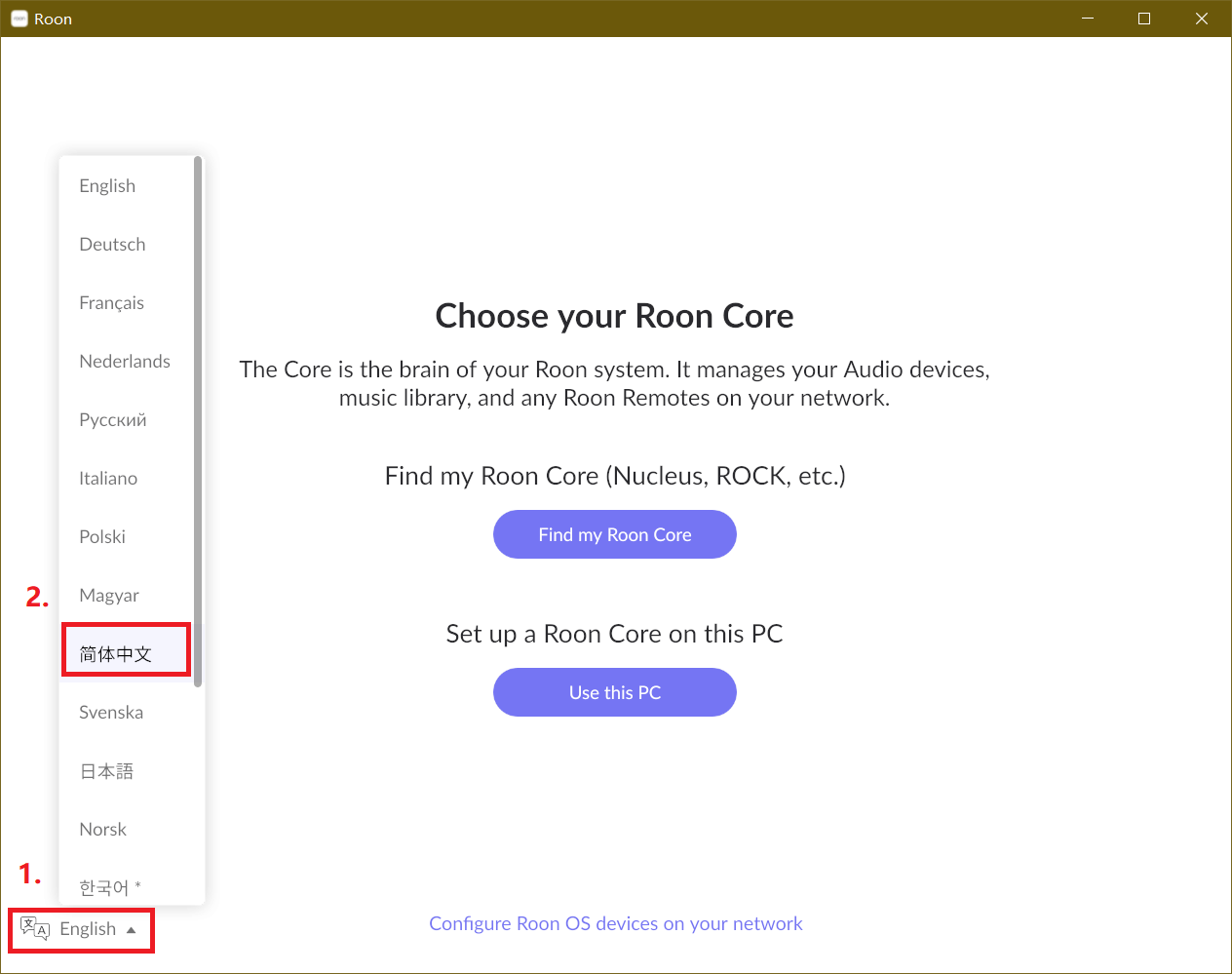Choose Polski from language menu
The height and width of the screenshot is (974, 1232).
tap(102, 537)
